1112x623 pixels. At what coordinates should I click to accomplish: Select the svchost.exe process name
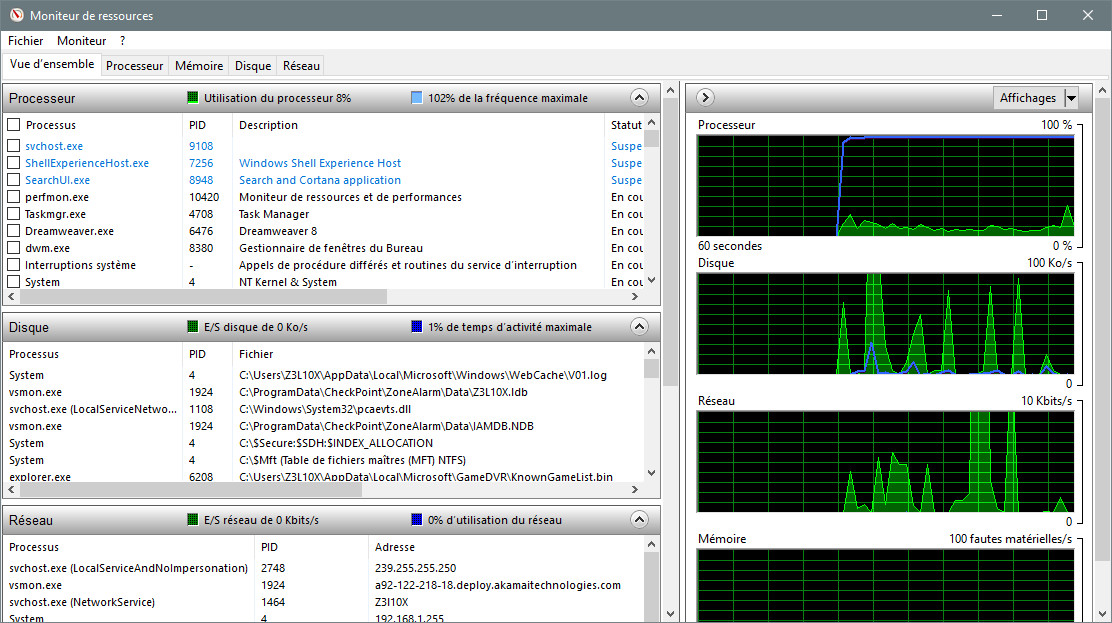(x=54, y=145)
